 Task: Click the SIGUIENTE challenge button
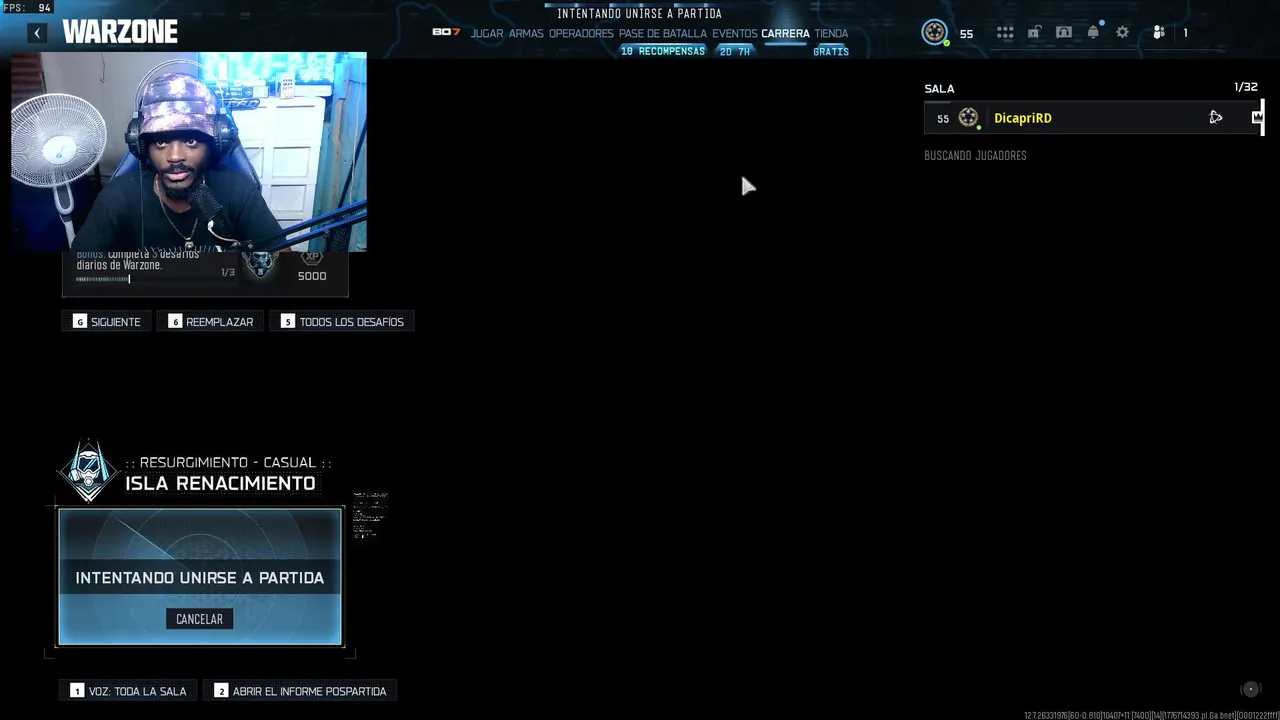point(107,321)
